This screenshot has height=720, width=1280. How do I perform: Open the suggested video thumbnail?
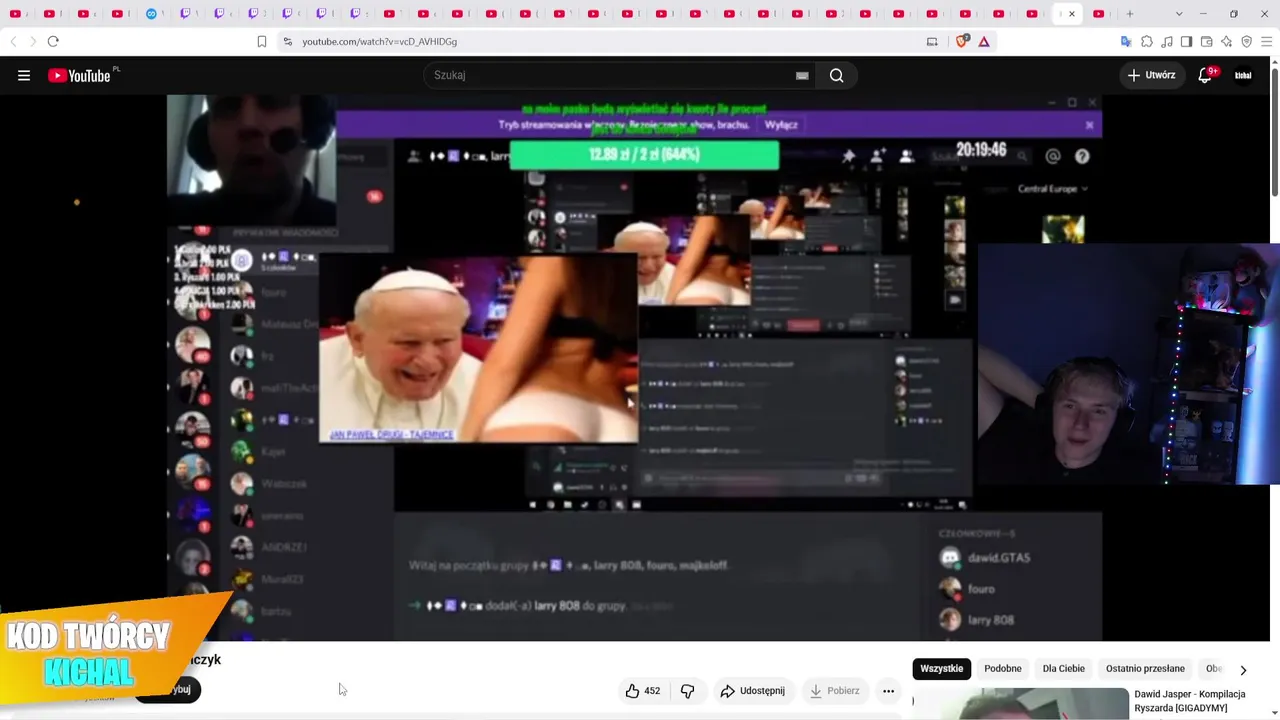1020,704
